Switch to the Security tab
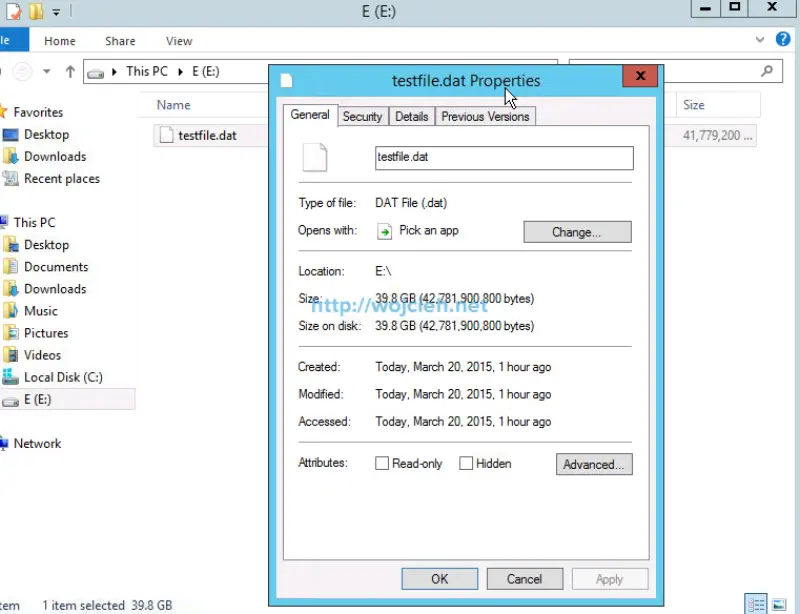 [x=362, y=116]
